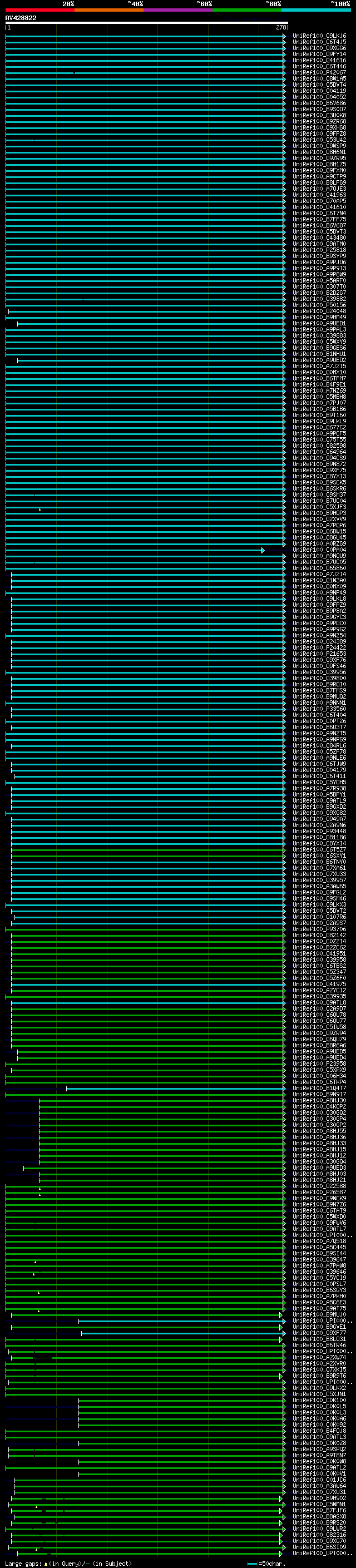Click hit label UniRef100_A7QJE3

319,189
